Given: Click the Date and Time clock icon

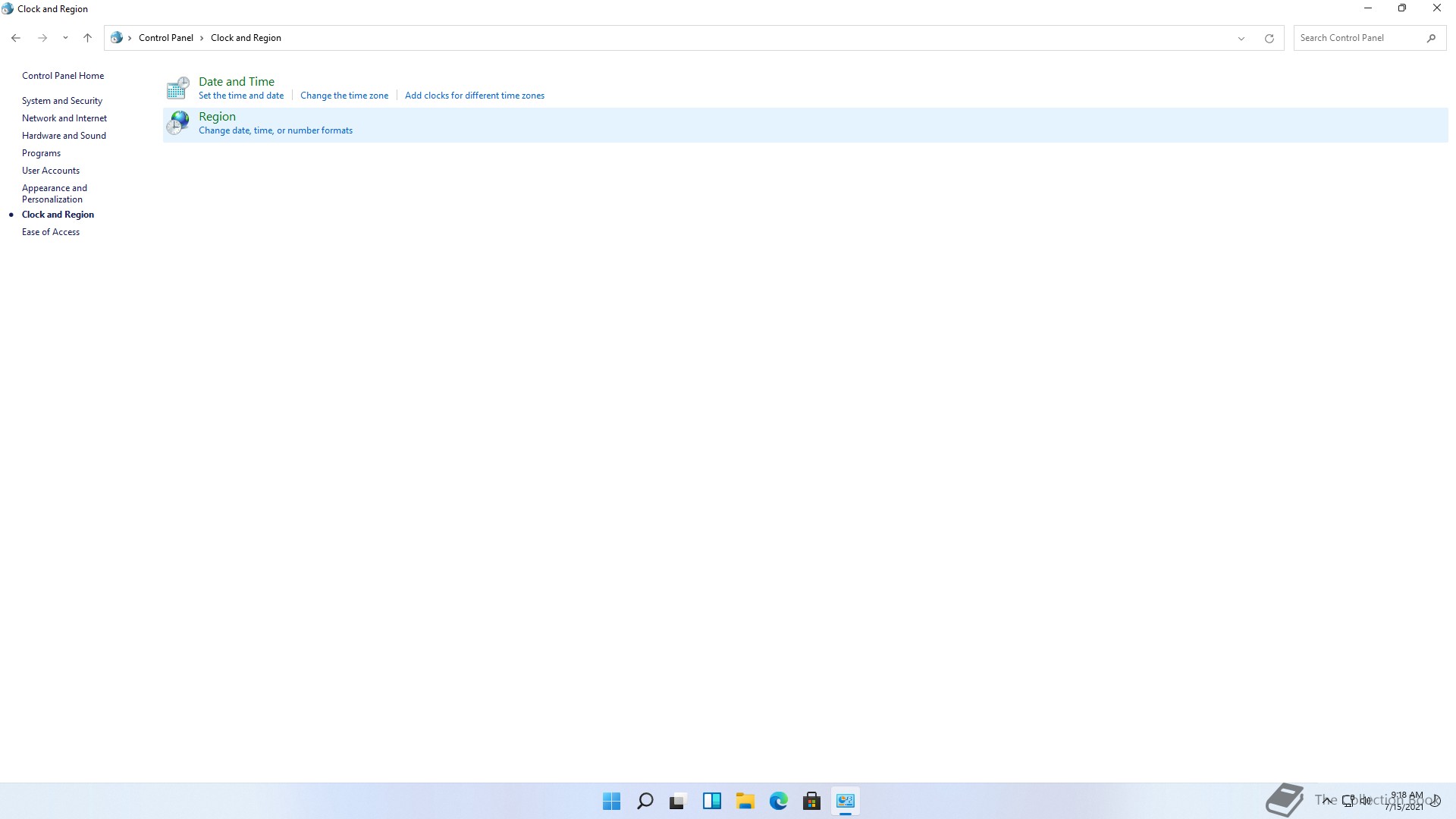Looking at the screenshot, I should pyautogui.click(x=177, y=88).
